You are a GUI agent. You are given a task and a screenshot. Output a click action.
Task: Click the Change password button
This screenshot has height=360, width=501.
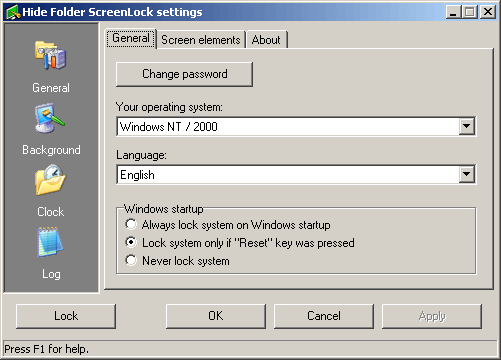(x=184, y=74)
